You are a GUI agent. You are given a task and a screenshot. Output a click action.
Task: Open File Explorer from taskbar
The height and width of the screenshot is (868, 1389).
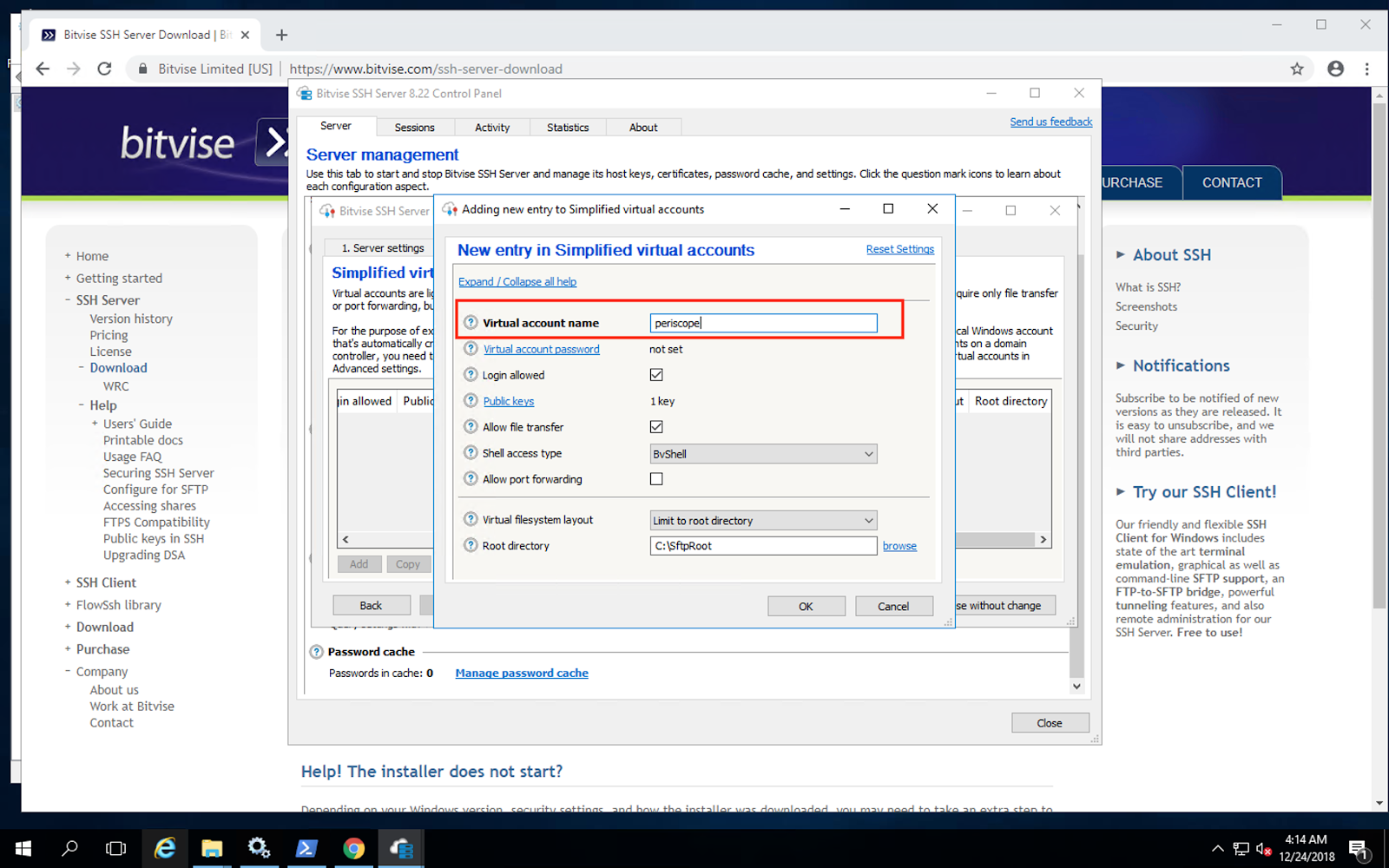212,848
